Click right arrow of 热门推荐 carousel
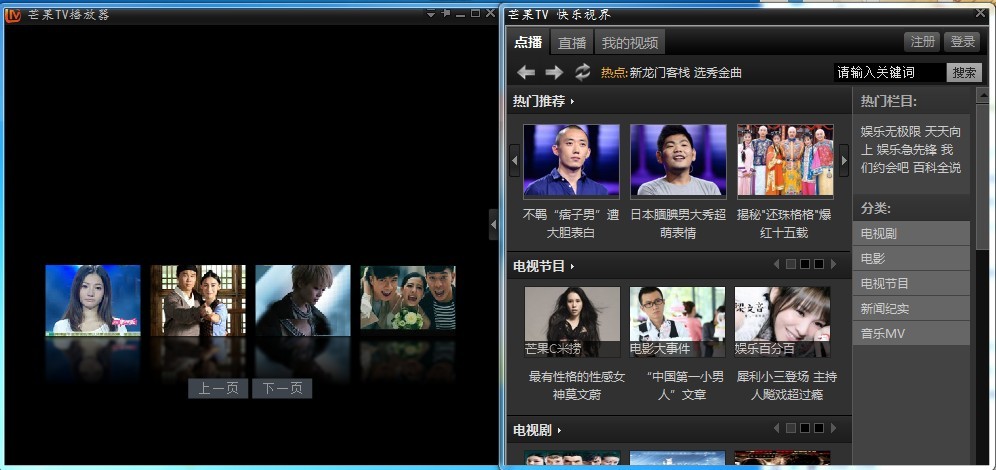The image size is (996, 470). 843,160
